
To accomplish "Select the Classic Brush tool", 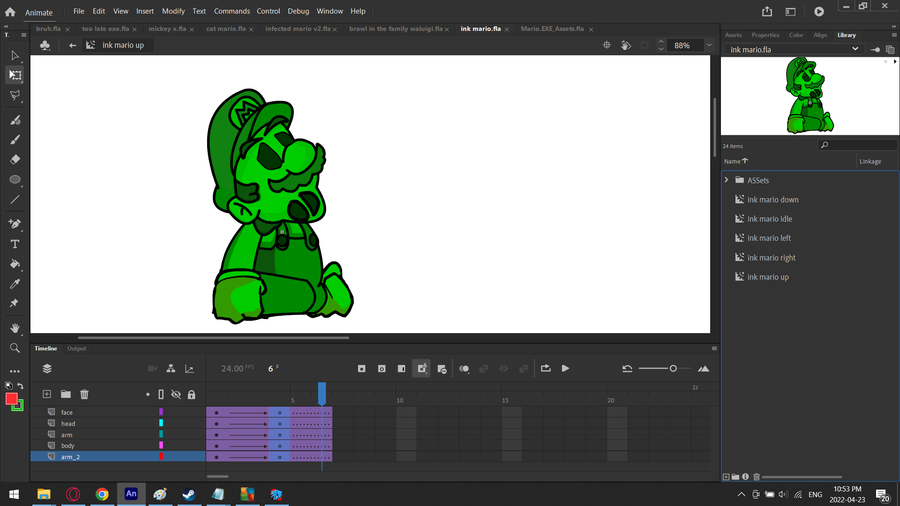I will tap(15, 139).
